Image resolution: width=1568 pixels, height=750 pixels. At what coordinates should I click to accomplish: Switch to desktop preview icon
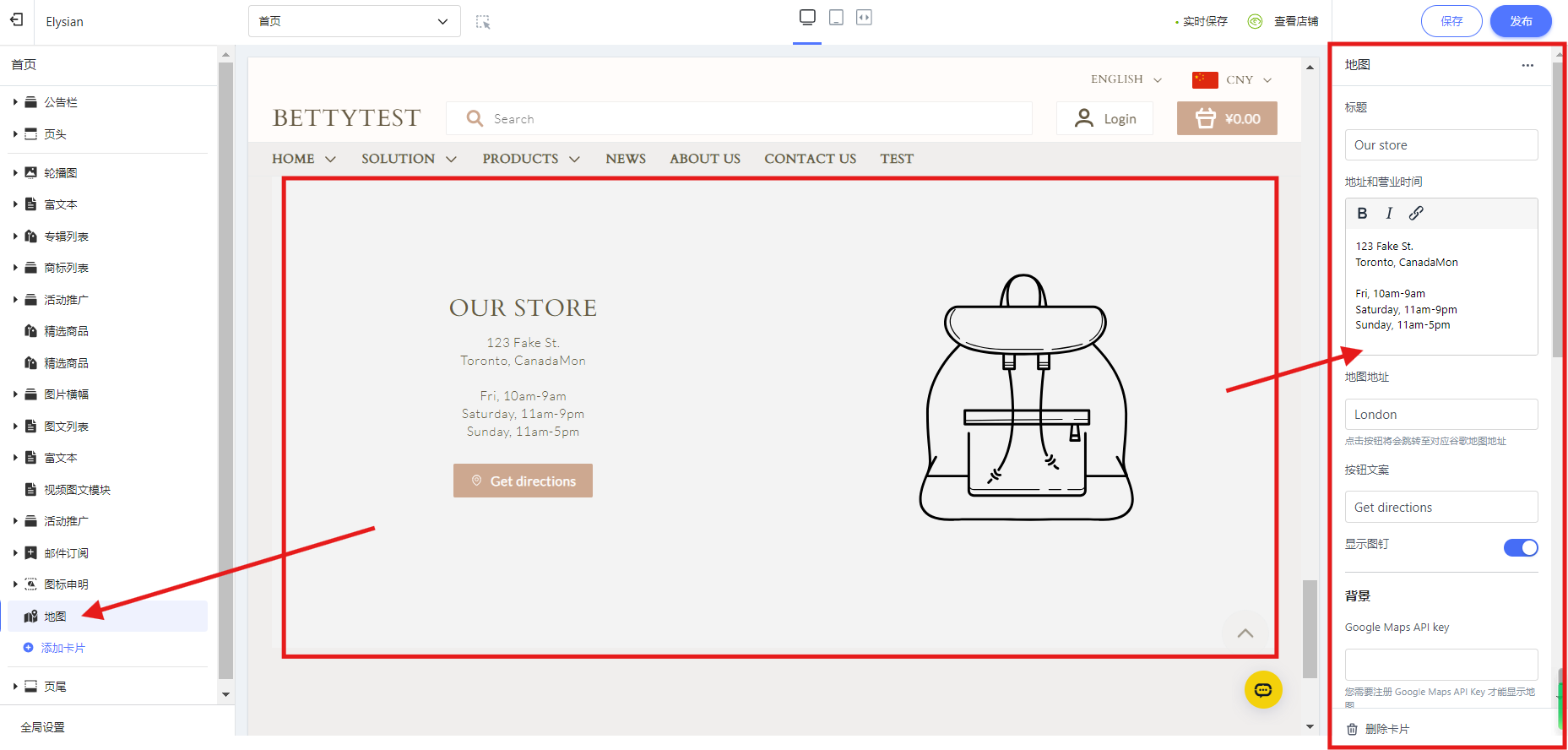807,18
